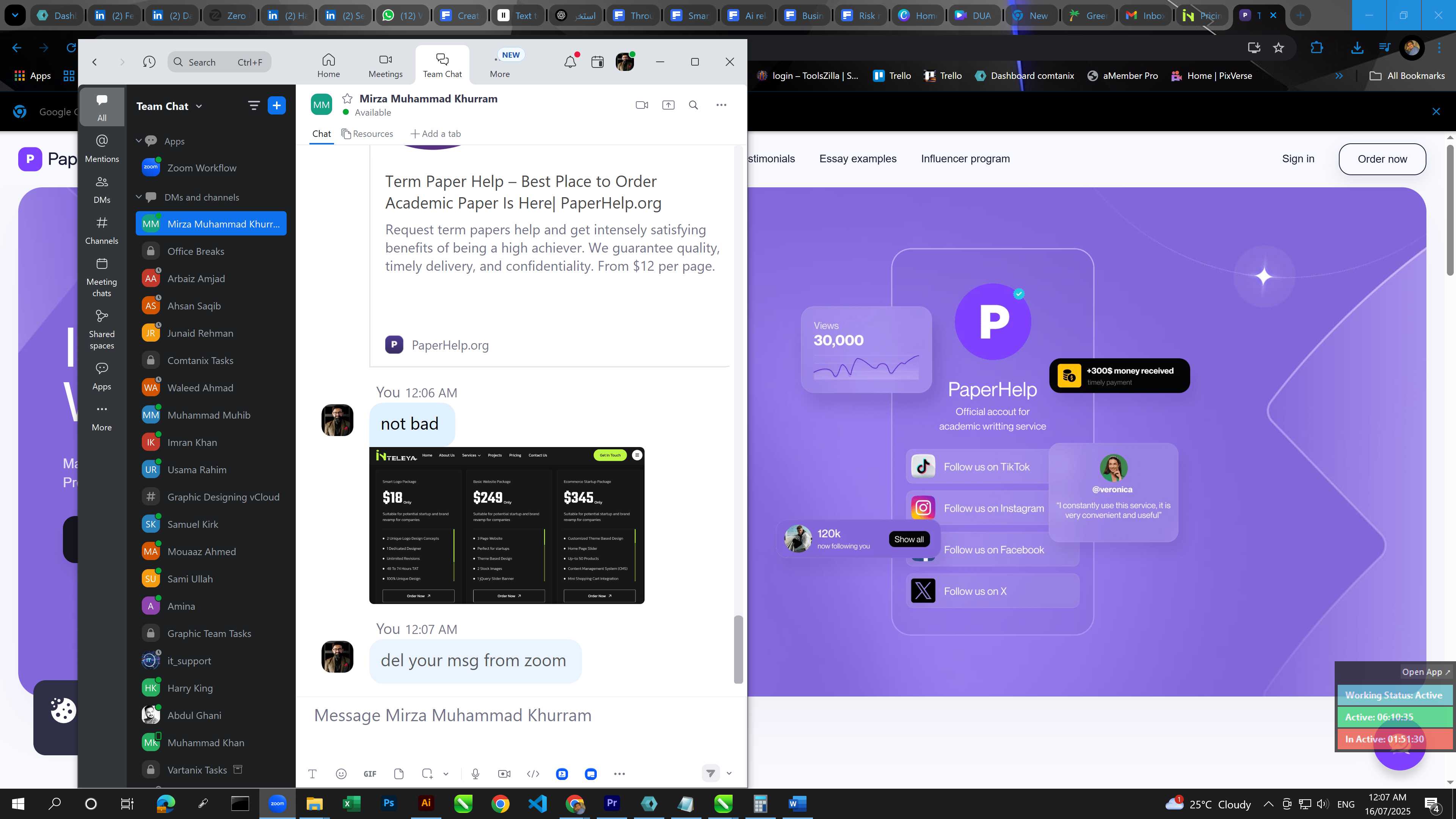This screenshot has height=819, width=1456.
Task: Insert code snippet icon in composer
Action: pos(533,774)
